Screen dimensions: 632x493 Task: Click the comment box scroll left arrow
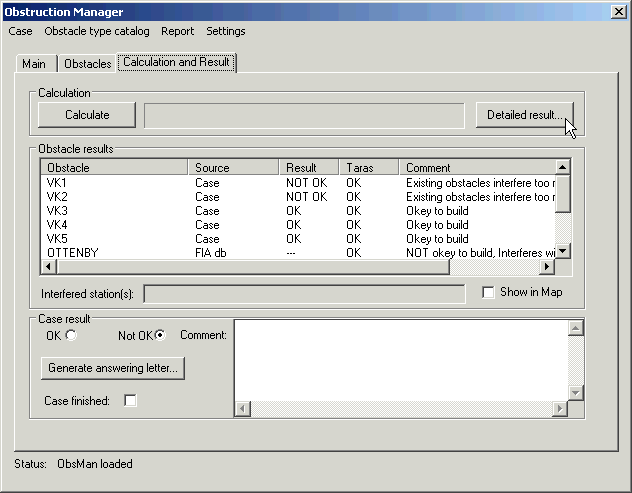tap(243, 409)
